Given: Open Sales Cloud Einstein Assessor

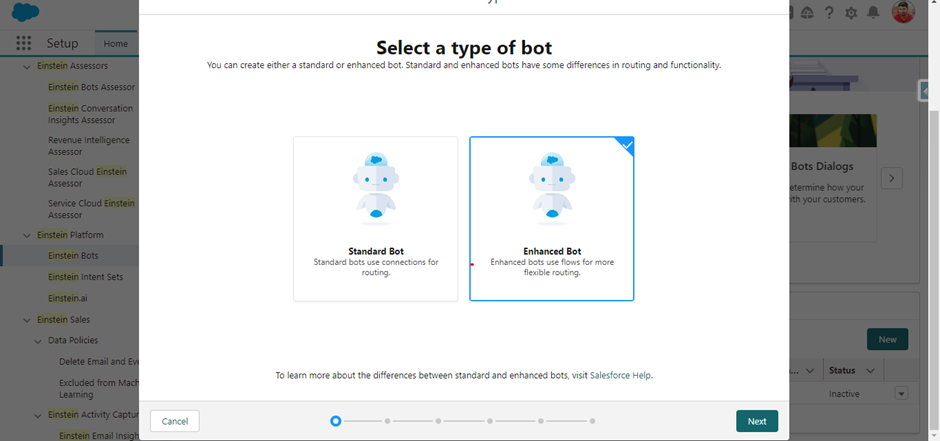Looking at the screenshot, I should pos(88,177).
